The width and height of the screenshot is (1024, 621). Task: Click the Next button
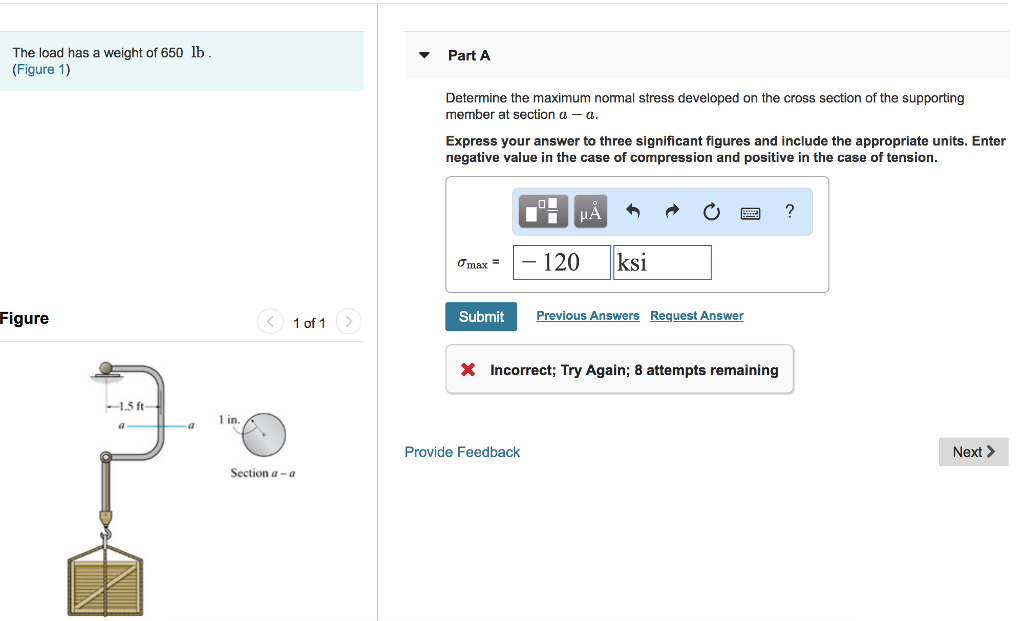tap(973, 452)
